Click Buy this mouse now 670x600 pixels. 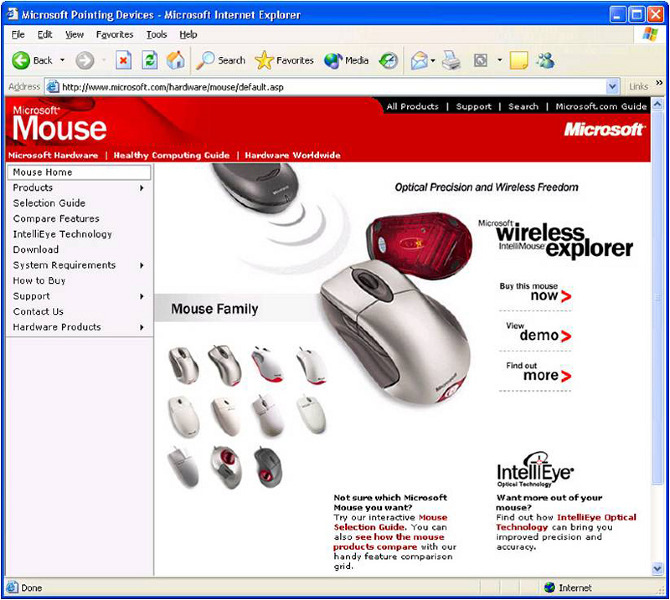click(535, 292)
